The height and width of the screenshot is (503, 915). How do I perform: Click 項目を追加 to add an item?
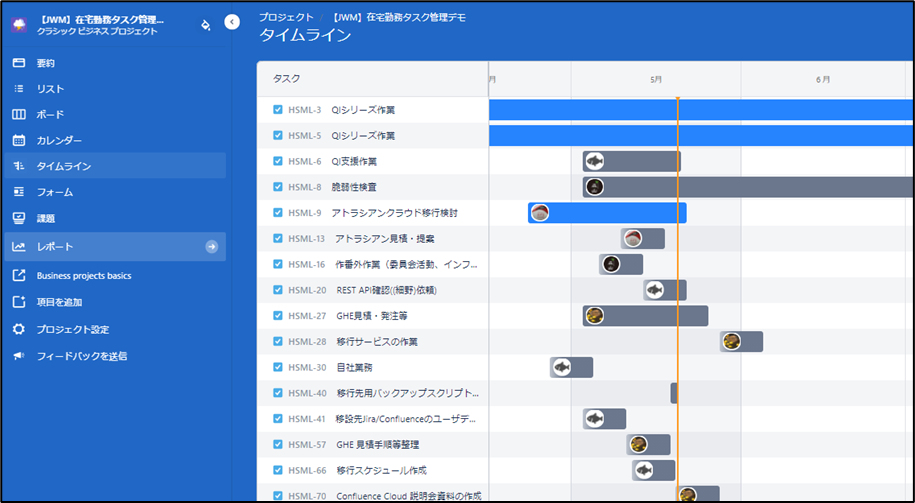[59, 302]
